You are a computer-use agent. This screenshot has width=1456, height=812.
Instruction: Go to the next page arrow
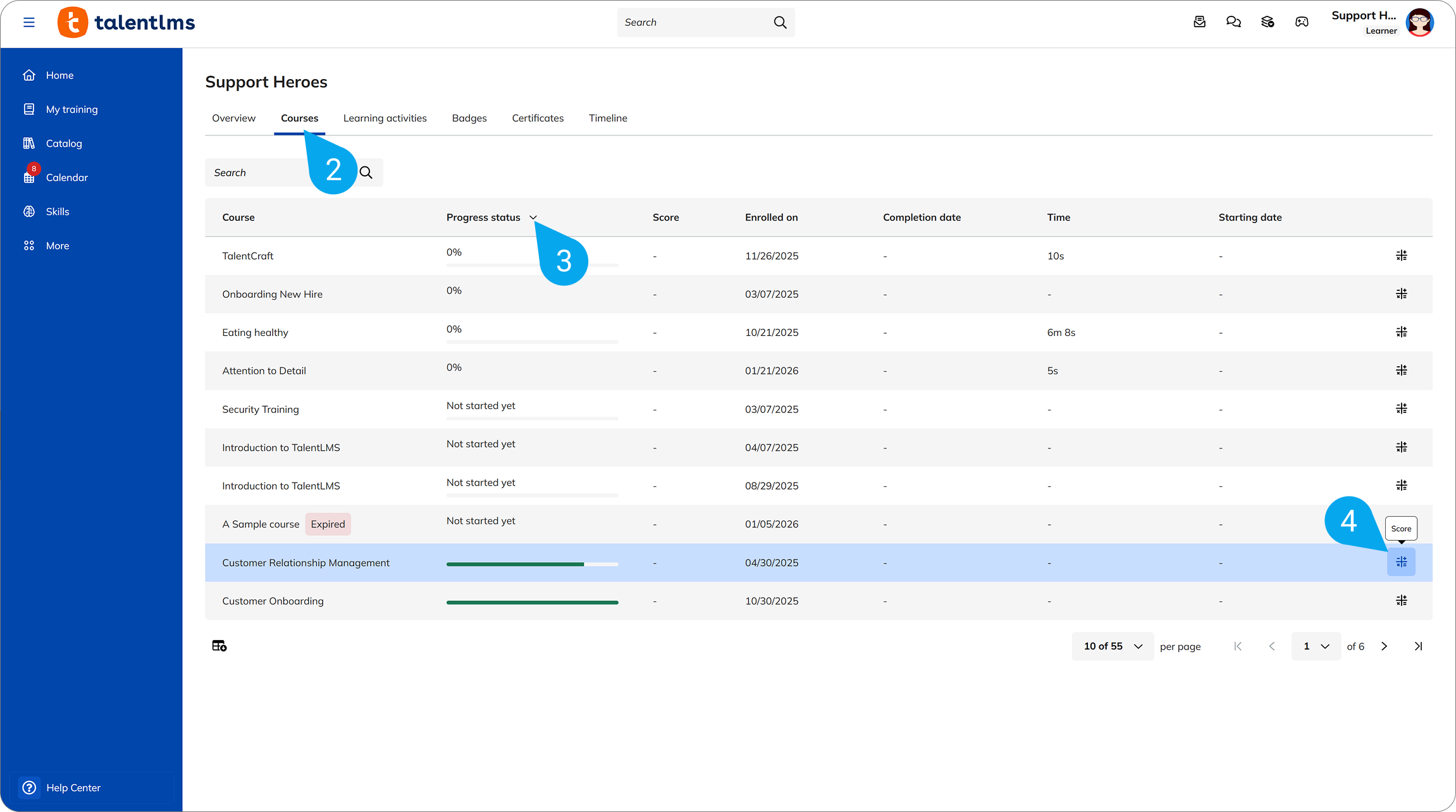click(1384, 646)
